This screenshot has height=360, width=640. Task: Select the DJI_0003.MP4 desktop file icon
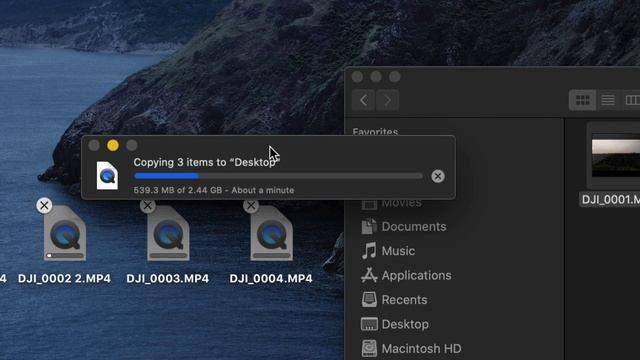[168, 233]
